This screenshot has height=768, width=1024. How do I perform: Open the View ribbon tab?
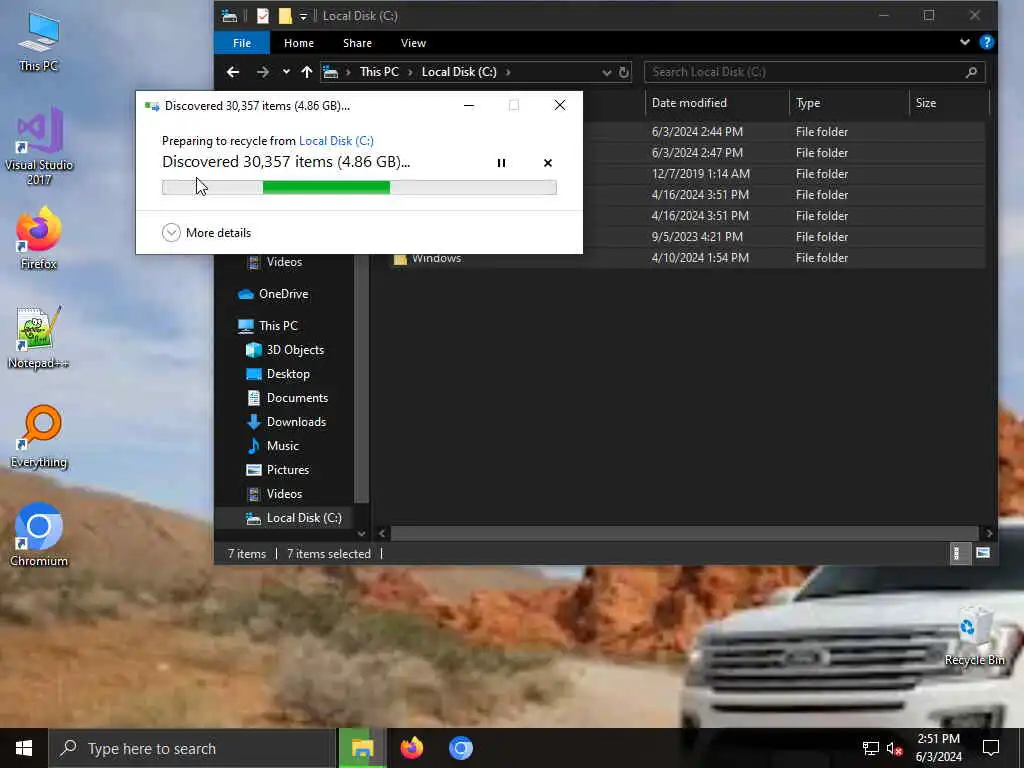point(413,43)
